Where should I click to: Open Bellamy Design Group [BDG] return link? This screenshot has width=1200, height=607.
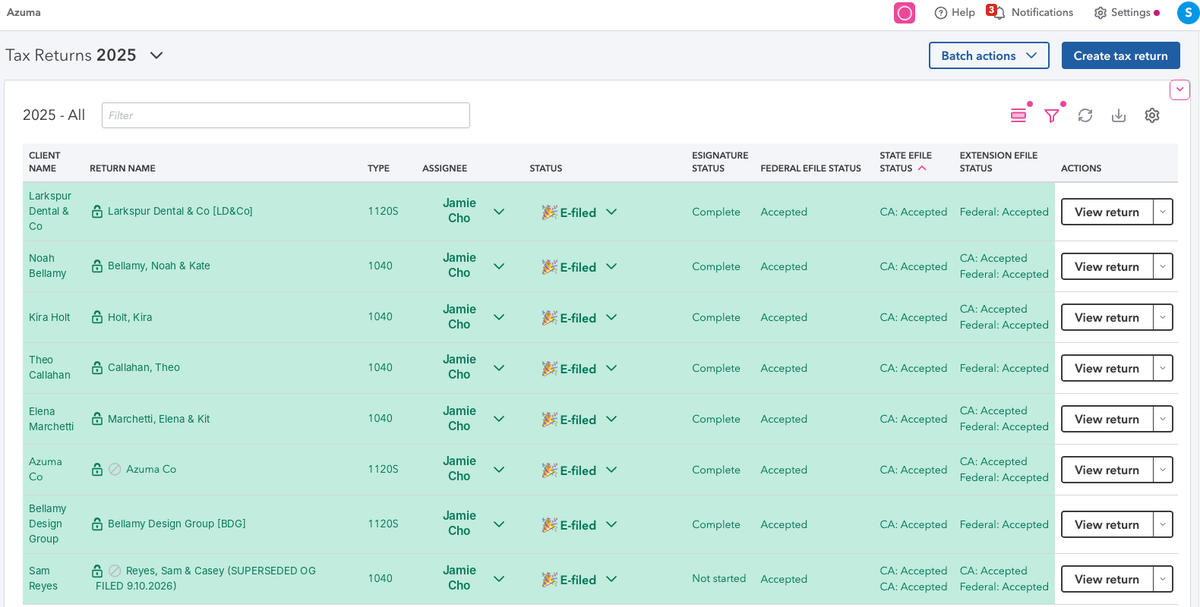[x=176, y=524]
